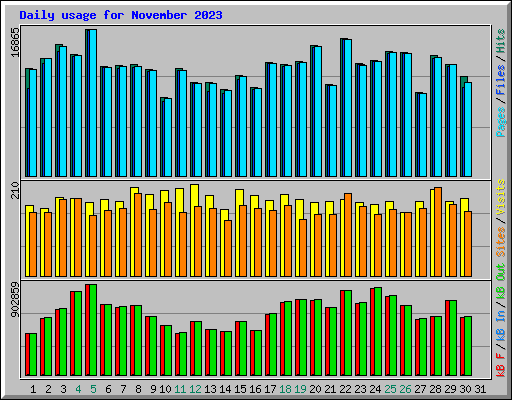
Task: Click day 4 on the x-axis
Action: click(78, 389)
